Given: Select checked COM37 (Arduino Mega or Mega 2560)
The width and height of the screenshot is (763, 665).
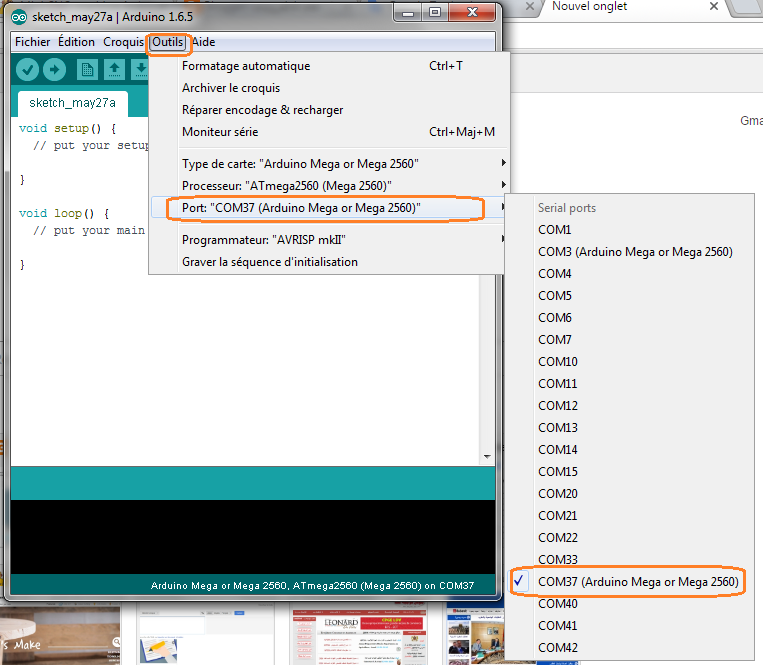Looking at the screenshot, I should [x=630, y=581].
